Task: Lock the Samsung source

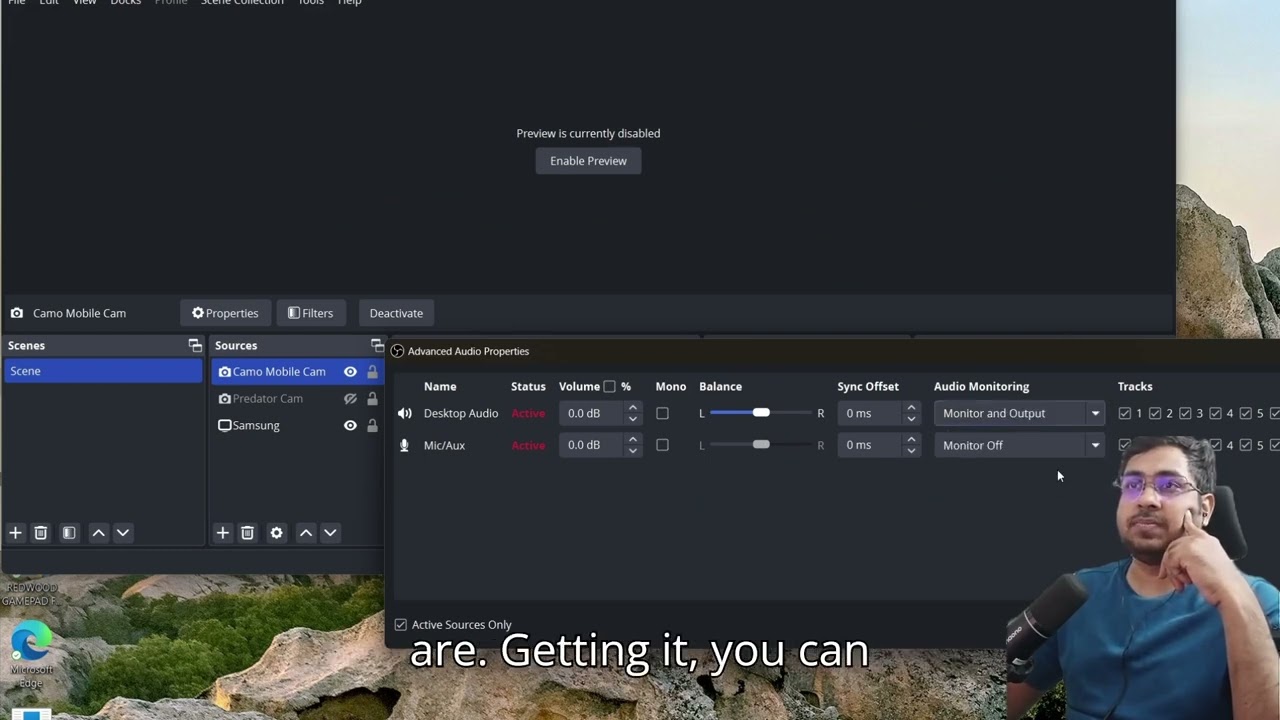Action: tap(372, 426)
